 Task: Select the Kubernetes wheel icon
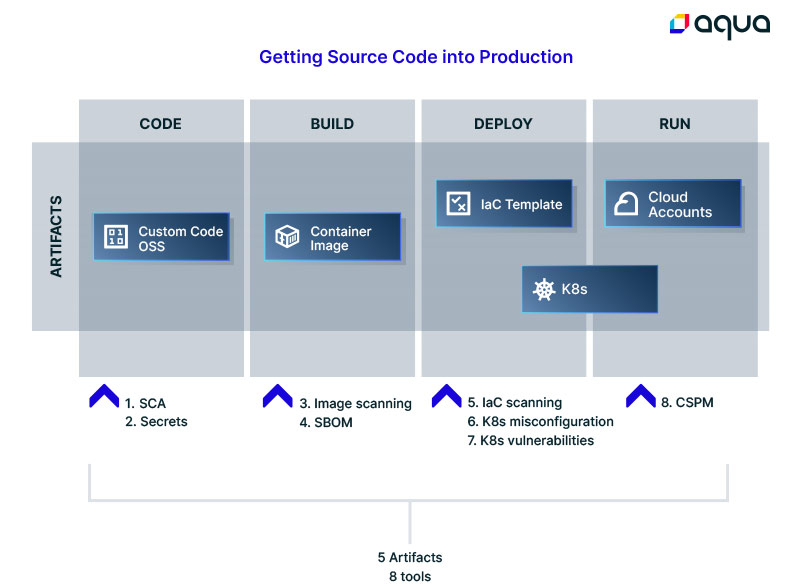tap(544, 289)
